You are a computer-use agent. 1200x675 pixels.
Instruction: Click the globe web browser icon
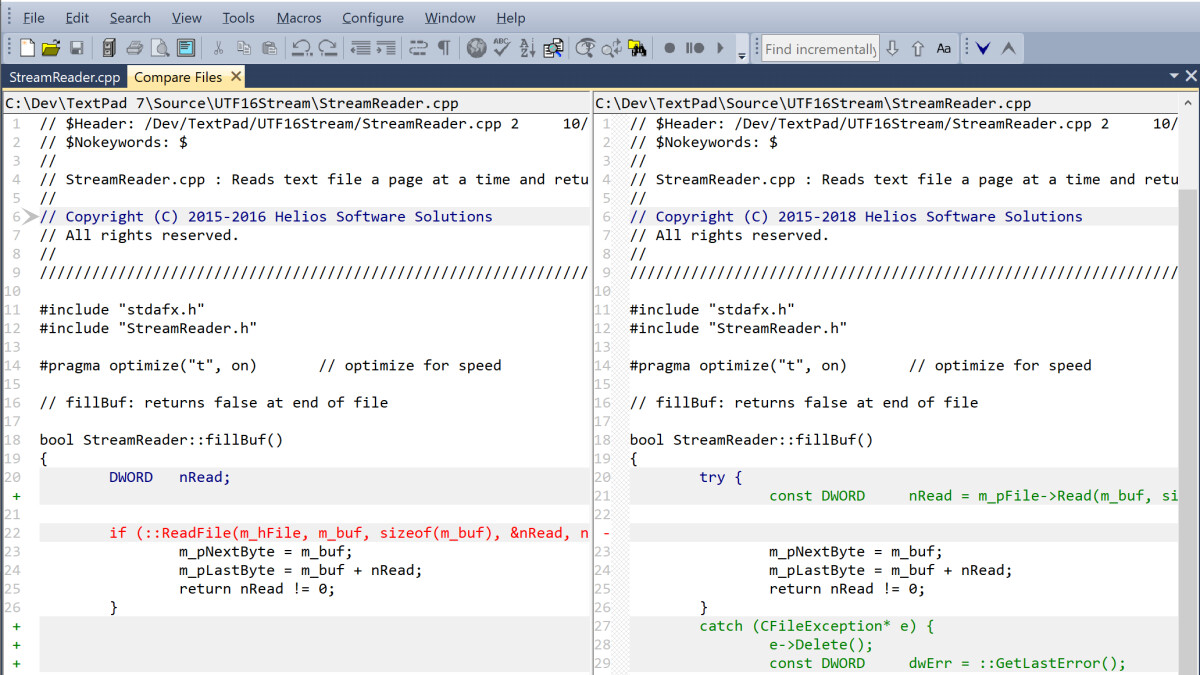pyautogui.click(x=476, y=48)
